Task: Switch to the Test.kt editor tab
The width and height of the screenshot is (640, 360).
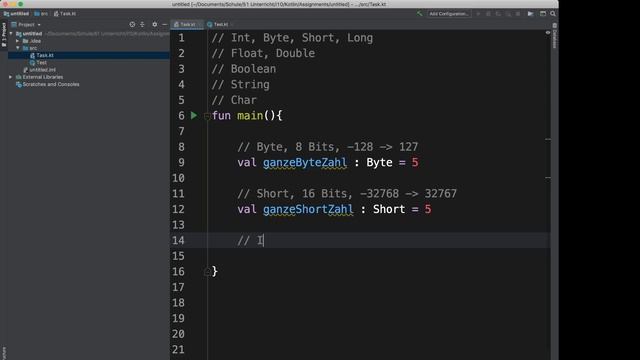Action: [219, 24]
